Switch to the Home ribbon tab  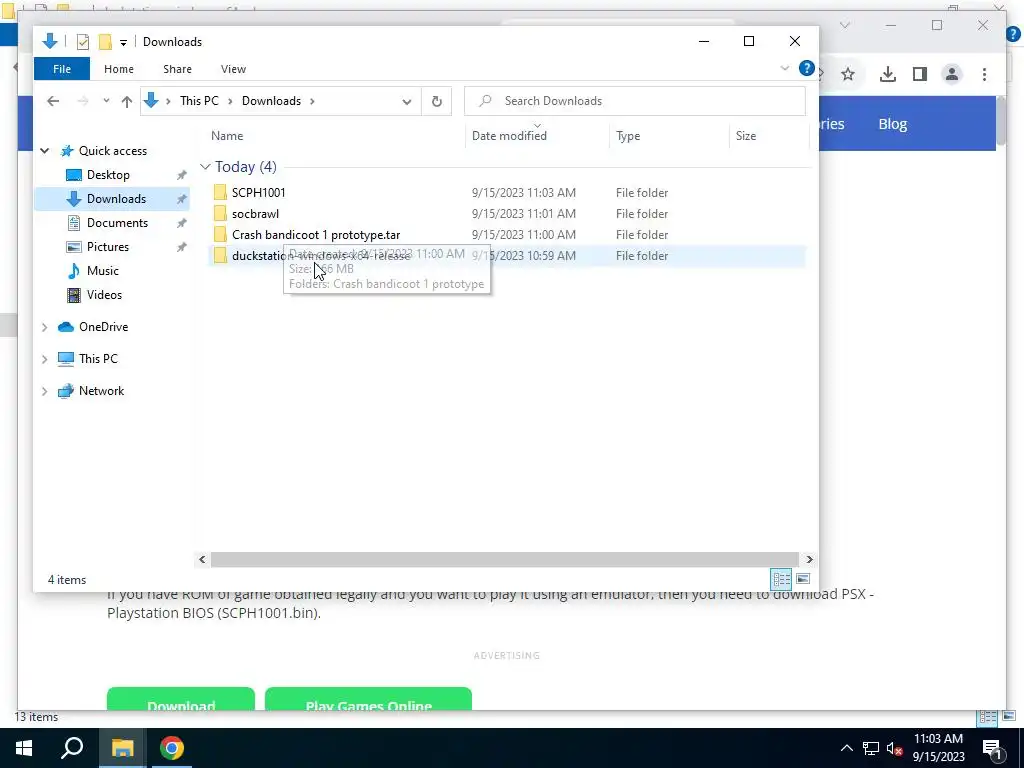click(x=119, y=69)
